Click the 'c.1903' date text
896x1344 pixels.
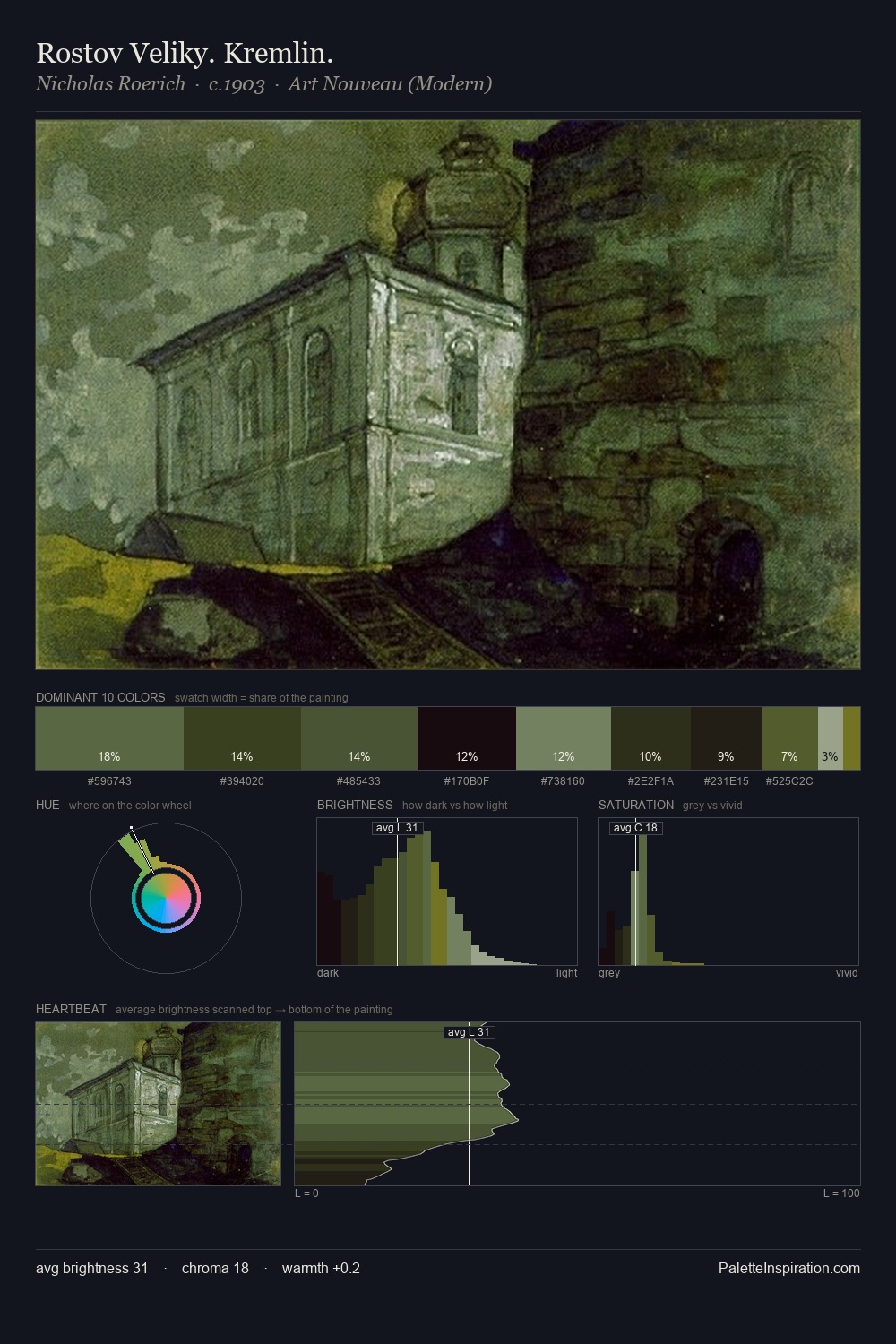click(x=237, y=84)
